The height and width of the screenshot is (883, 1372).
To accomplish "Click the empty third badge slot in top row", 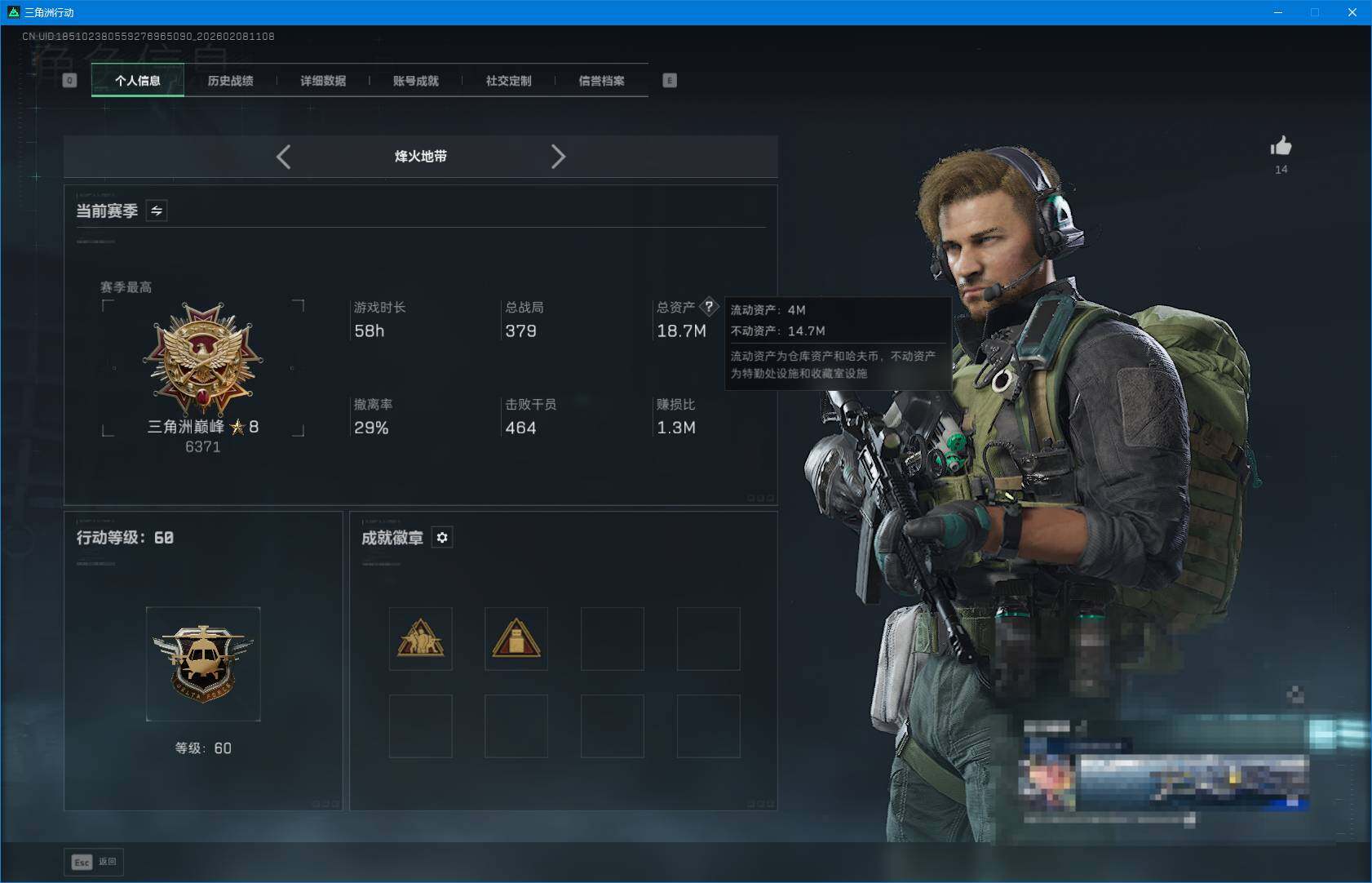I will (613, 639).
